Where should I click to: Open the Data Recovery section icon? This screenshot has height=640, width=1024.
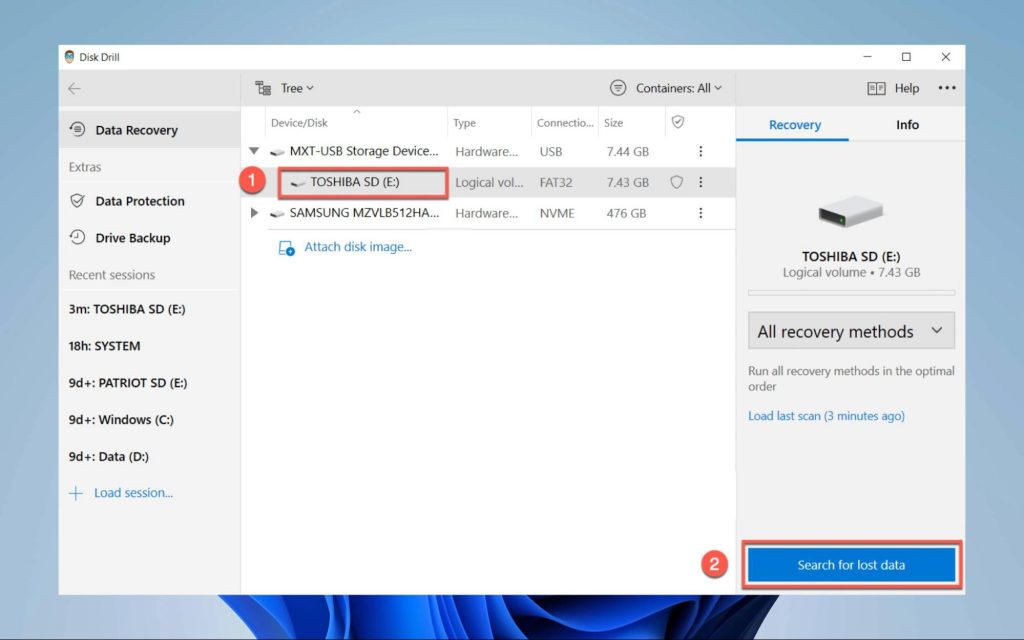pos(78,129)
